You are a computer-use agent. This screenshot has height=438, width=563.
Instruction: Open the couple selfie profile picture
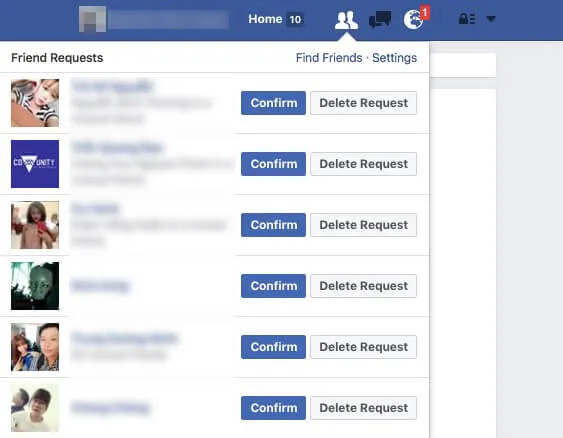[35, 347]
